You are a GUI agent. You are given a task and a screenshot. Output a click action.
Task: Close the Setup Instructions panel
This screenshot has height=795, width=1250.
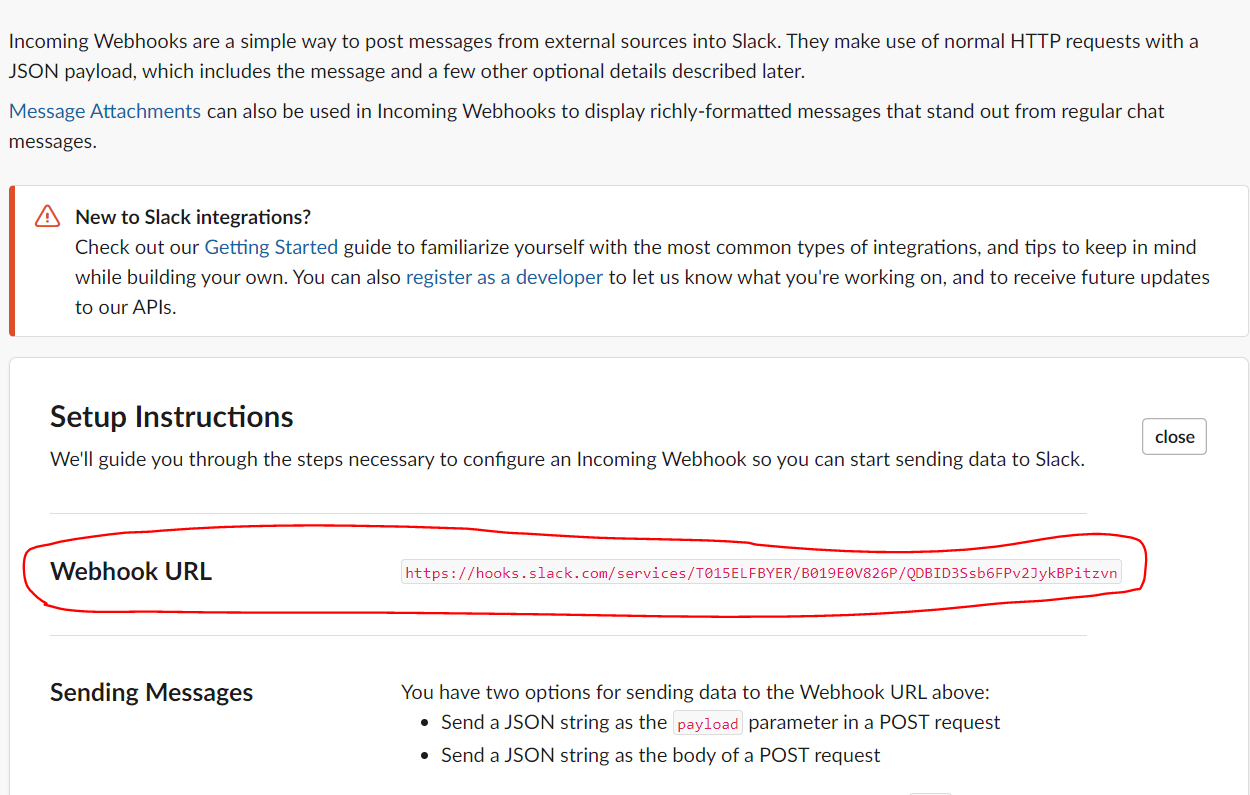click(x=1174, y=437)
